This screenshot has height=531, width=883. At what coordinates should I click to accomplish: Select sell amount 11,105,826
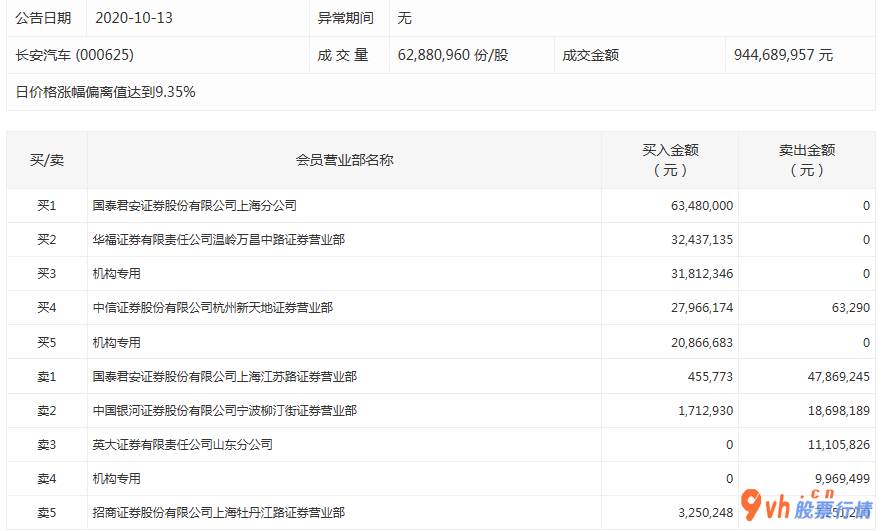pos(839,444)
